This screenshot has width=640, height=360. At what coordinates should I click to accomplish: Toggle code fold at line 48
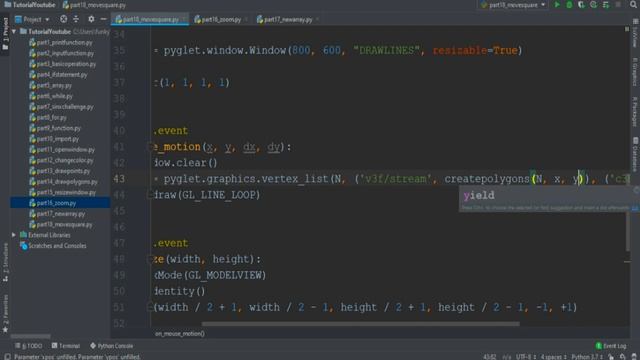(150, 259)
